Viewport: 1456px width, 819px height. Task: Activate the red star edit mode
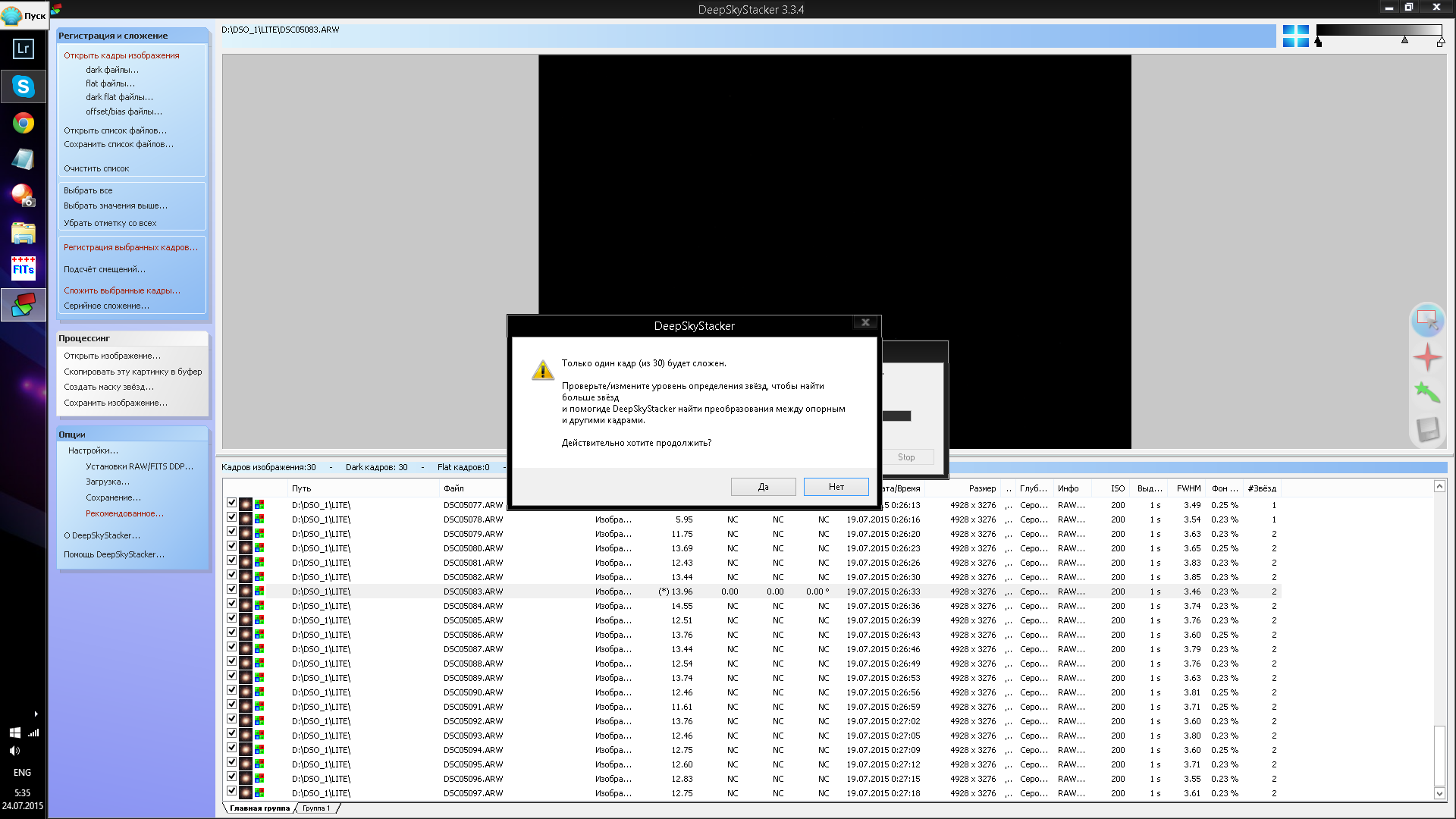point(1426,356)
